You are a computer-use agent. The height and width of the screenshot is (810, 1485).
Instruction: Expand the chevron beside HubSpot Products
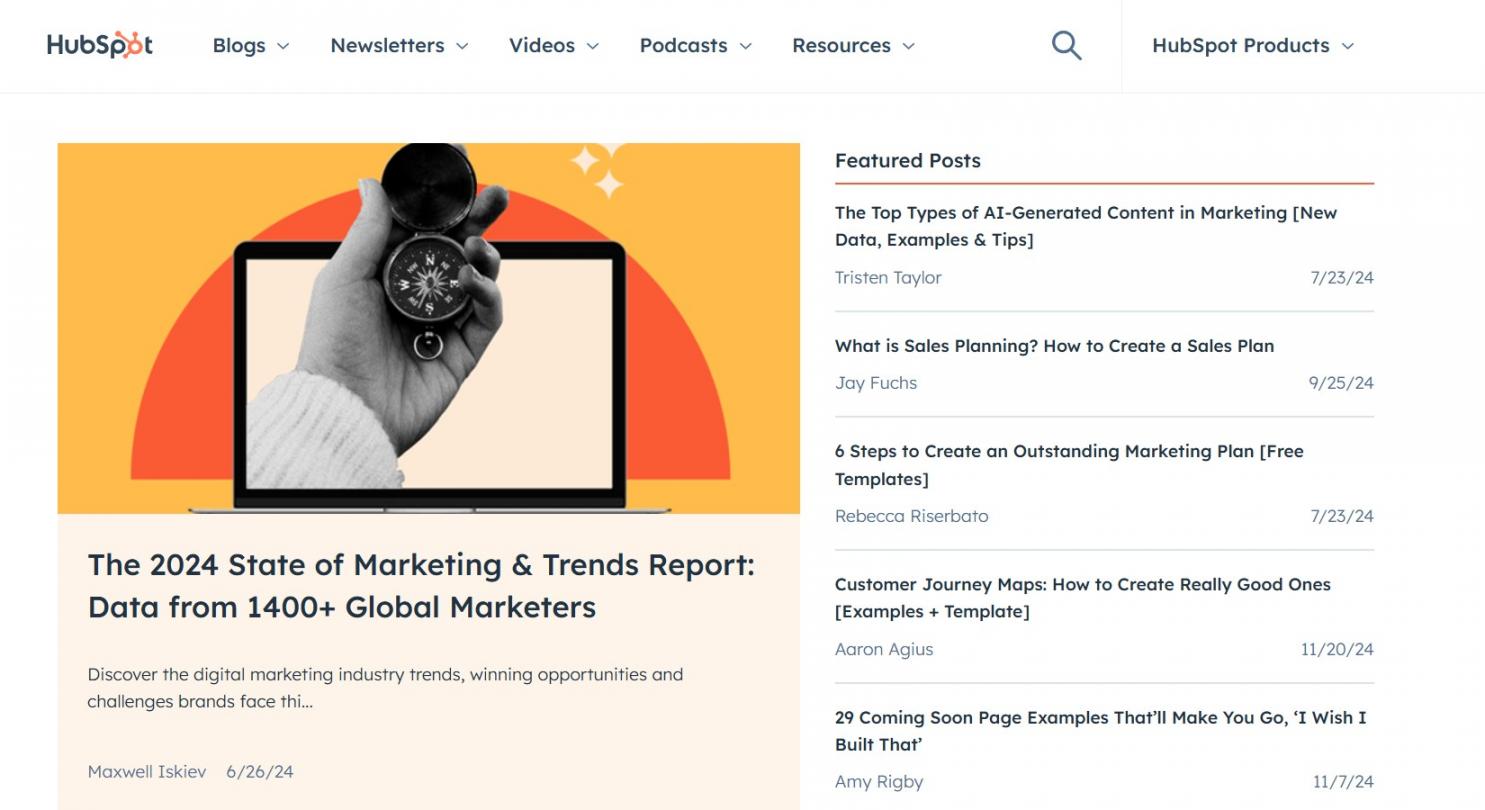1348,46
